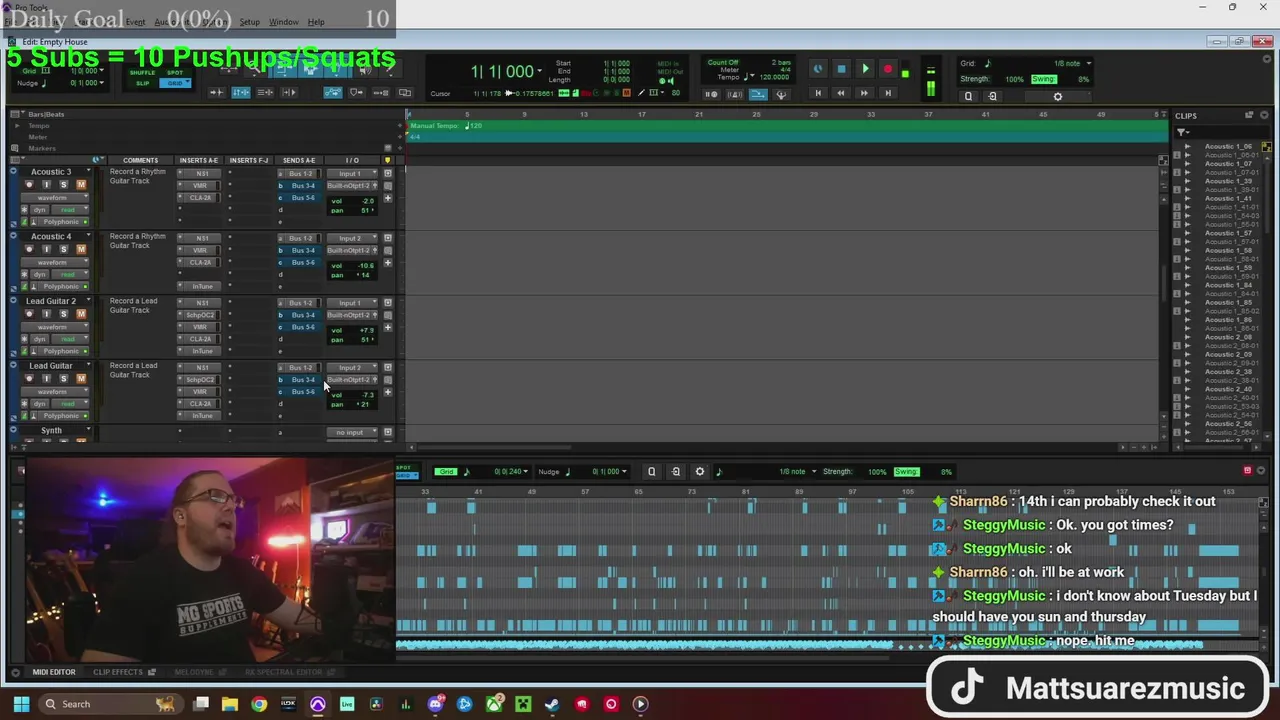Image resolution: width=1280 pixels, height=720 pixels.
Task: Open Lead Guitar 2 SchpOC2 insert
Action: pyautogui.click(x=201, y=315)
